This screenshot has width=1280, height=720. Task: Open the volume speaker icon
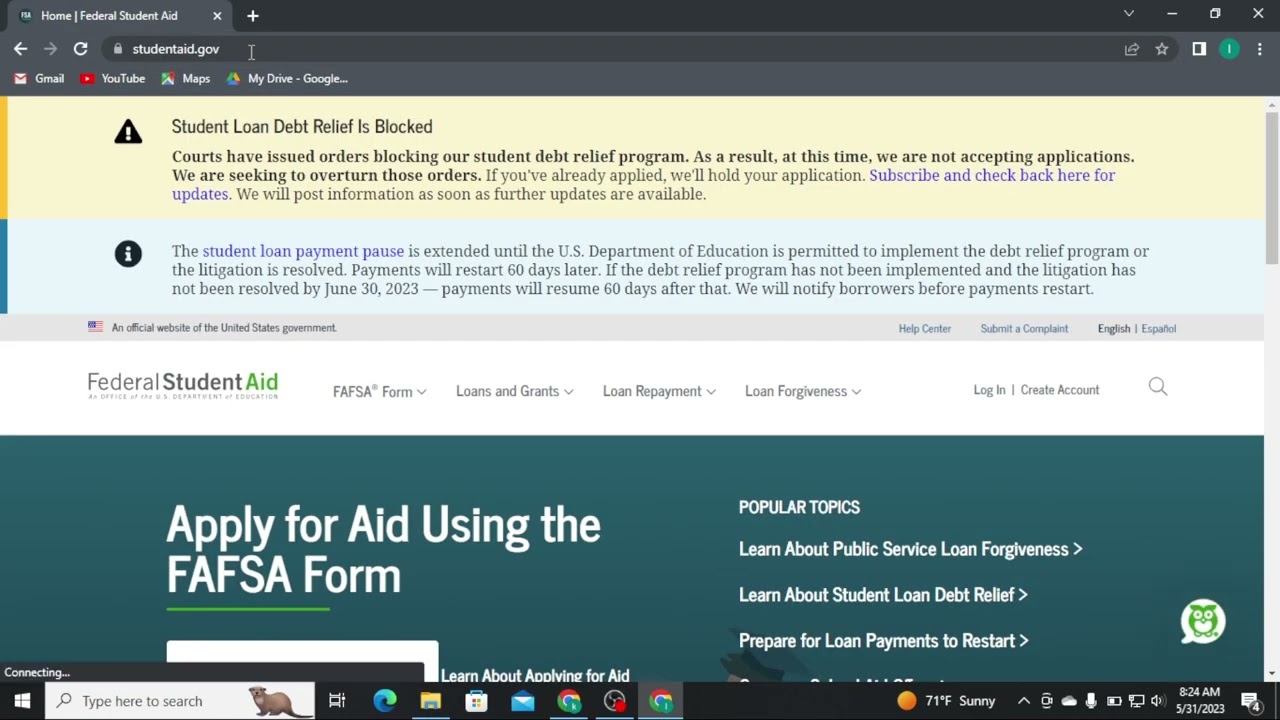1158,701
